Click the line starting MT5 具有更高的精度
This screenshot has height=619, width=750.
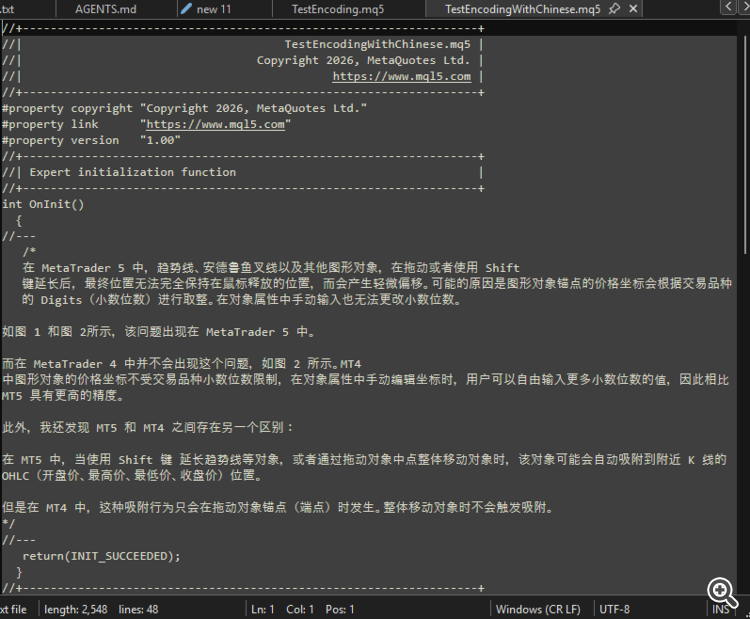[x=63, y=396]
